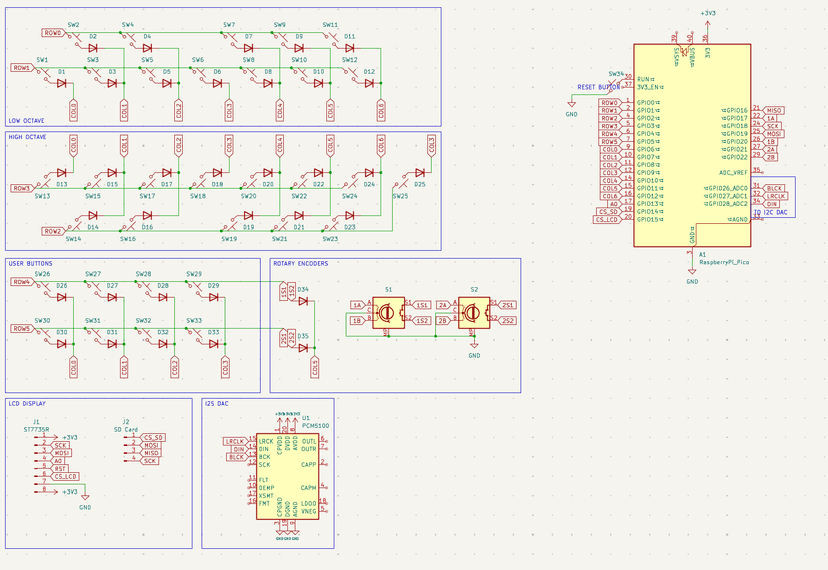This screenshot has width=828, height=570.
Task: Select the ROW4 label in User Buttons
Action: 20,282
